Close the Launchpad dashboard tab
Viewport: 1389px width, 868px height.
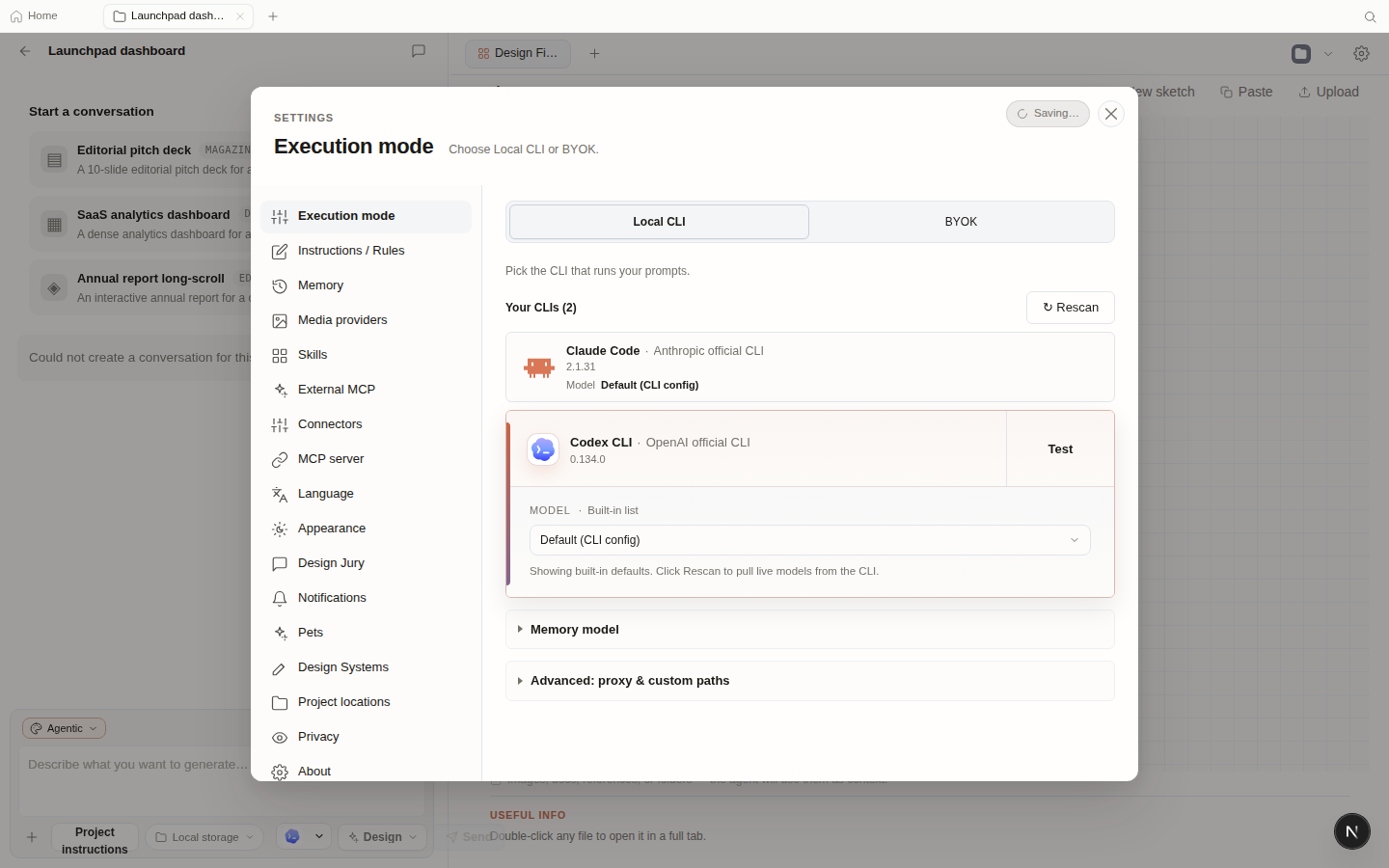[x=240, y=16]
